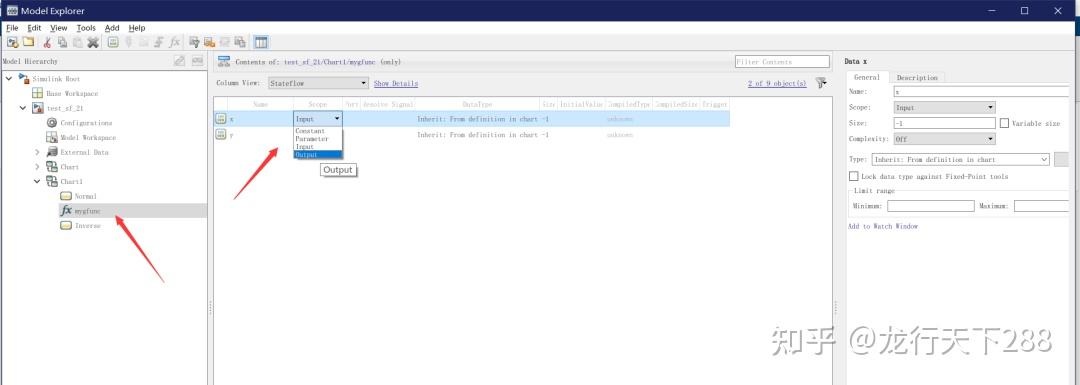The width and height of the screenshot is (1080, 385).
Task: Open the Complexity dropdown
Action: point(944,139)
